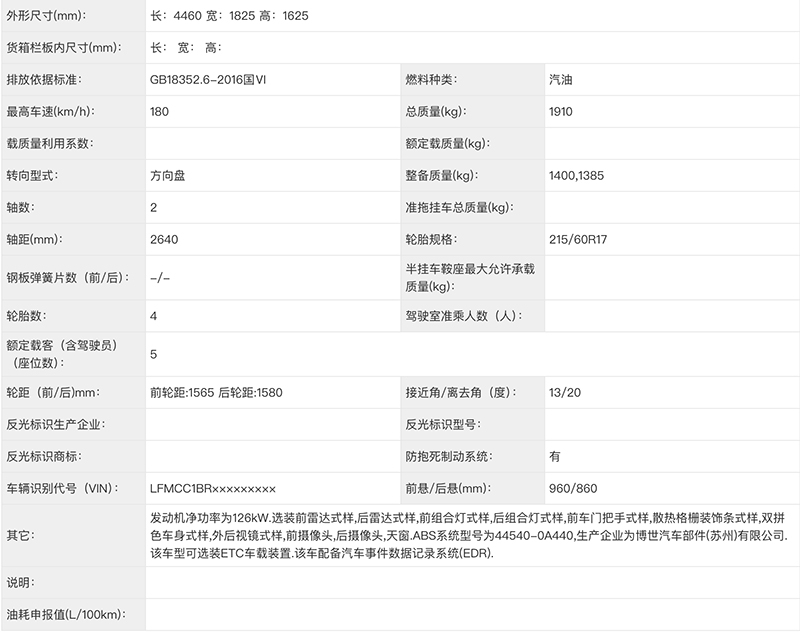Click the 防抱死制动系统 label

(449, 457)
